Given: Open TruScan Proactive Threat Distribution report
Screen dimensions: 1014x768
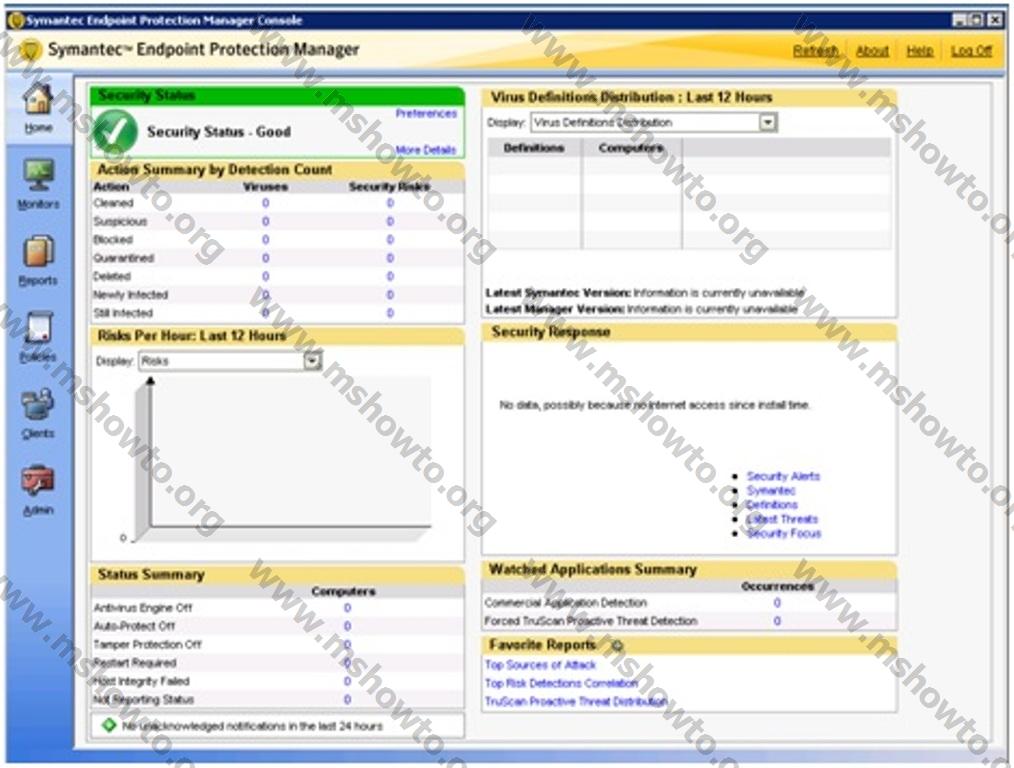Looking at the screenshot, I should (x=576, y=701).
